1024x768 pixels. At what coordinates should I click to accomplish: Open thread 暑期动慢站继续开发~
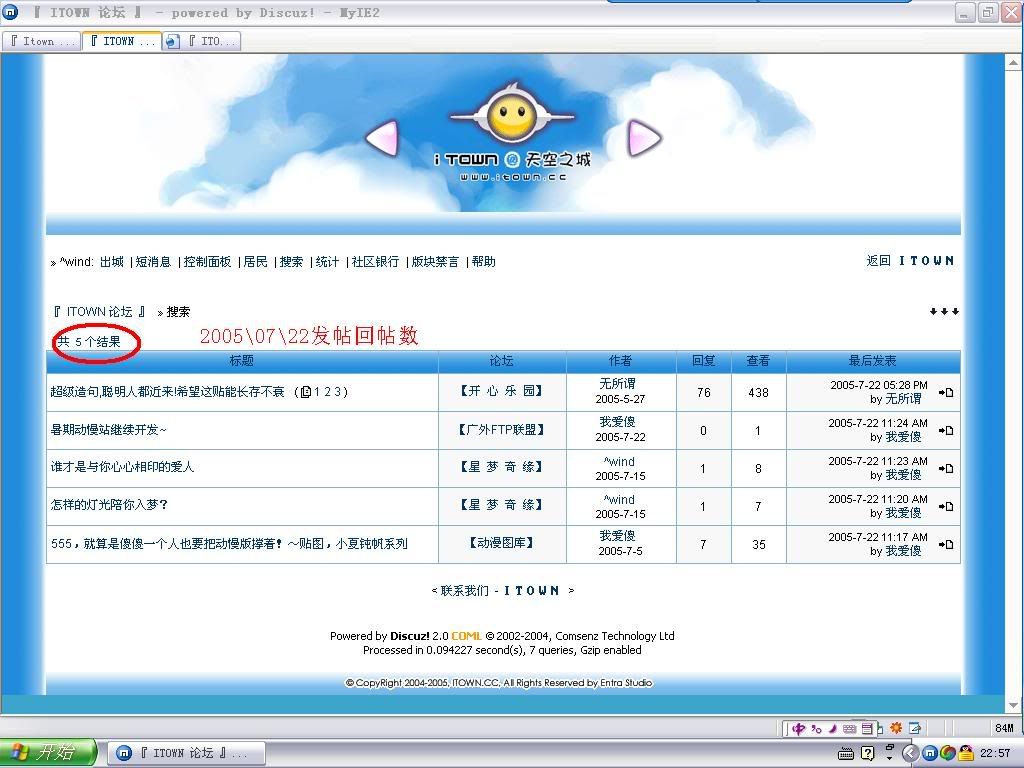click(109, 430)
